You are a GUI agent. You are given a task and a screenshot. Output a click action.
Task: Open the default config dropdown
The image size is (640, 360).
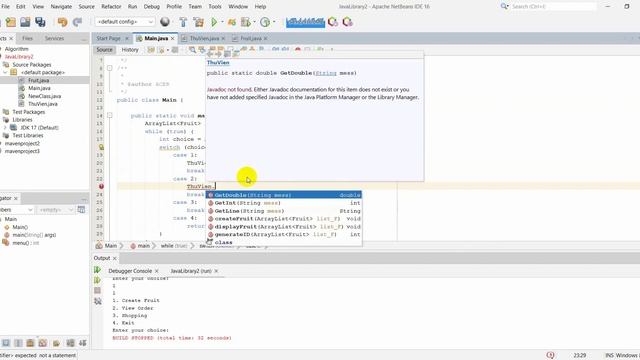[125, 22]
